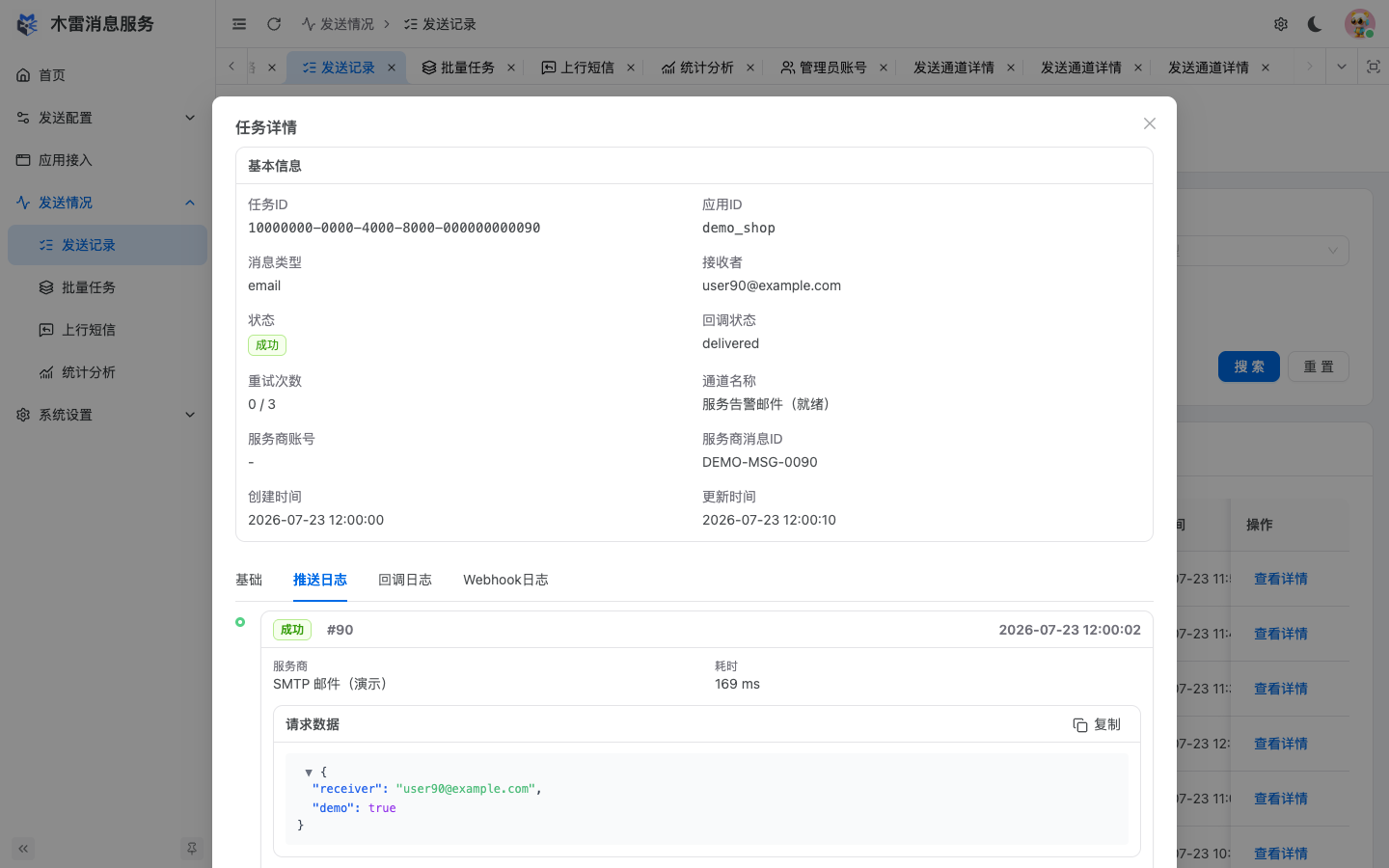This screenshot has width=1389, height=868.
Task: Click the user90@example.com receiver value
Action: click(772, 285)
